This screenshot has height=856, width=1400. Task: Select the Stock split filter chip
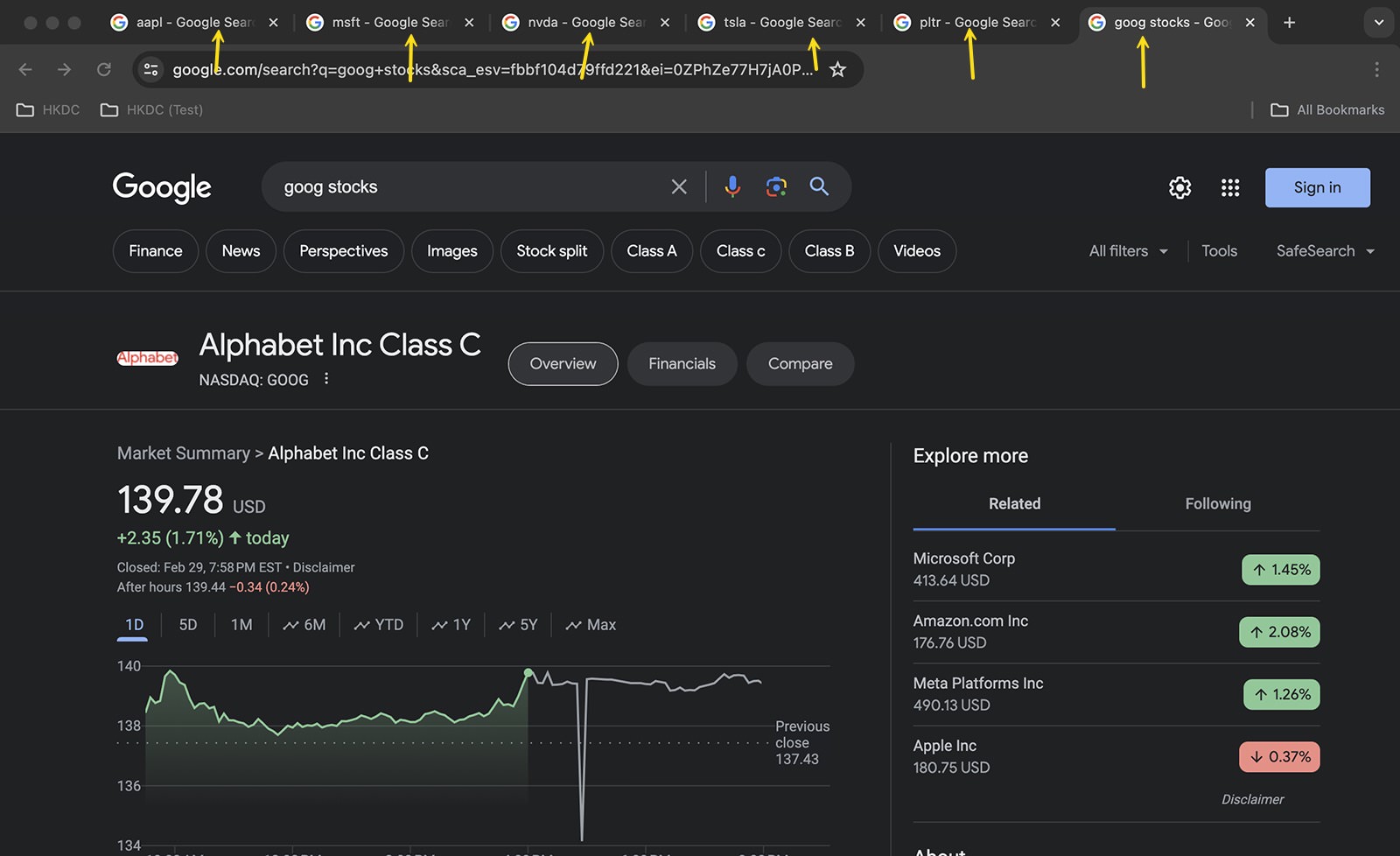coord(552,251)
